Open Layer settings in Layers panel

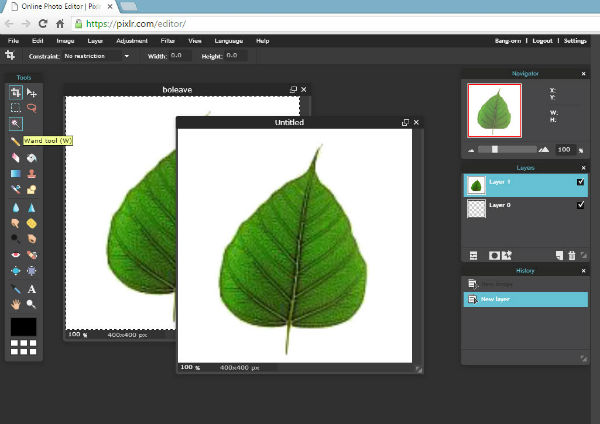473,256
